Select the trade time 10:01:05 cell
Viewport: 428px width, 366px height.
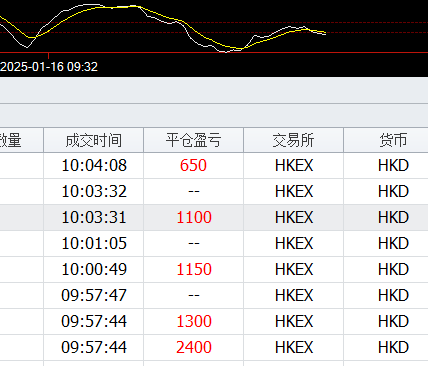pos(94,243)
